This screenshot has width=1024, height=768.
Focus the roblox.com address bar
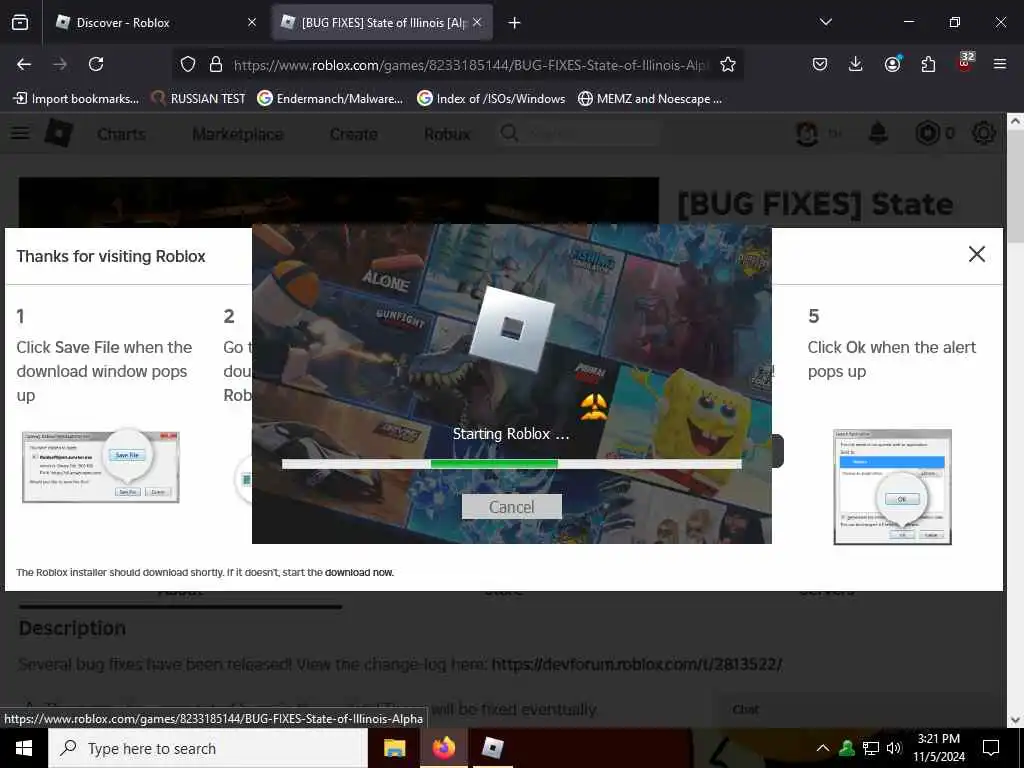point(470,65)
